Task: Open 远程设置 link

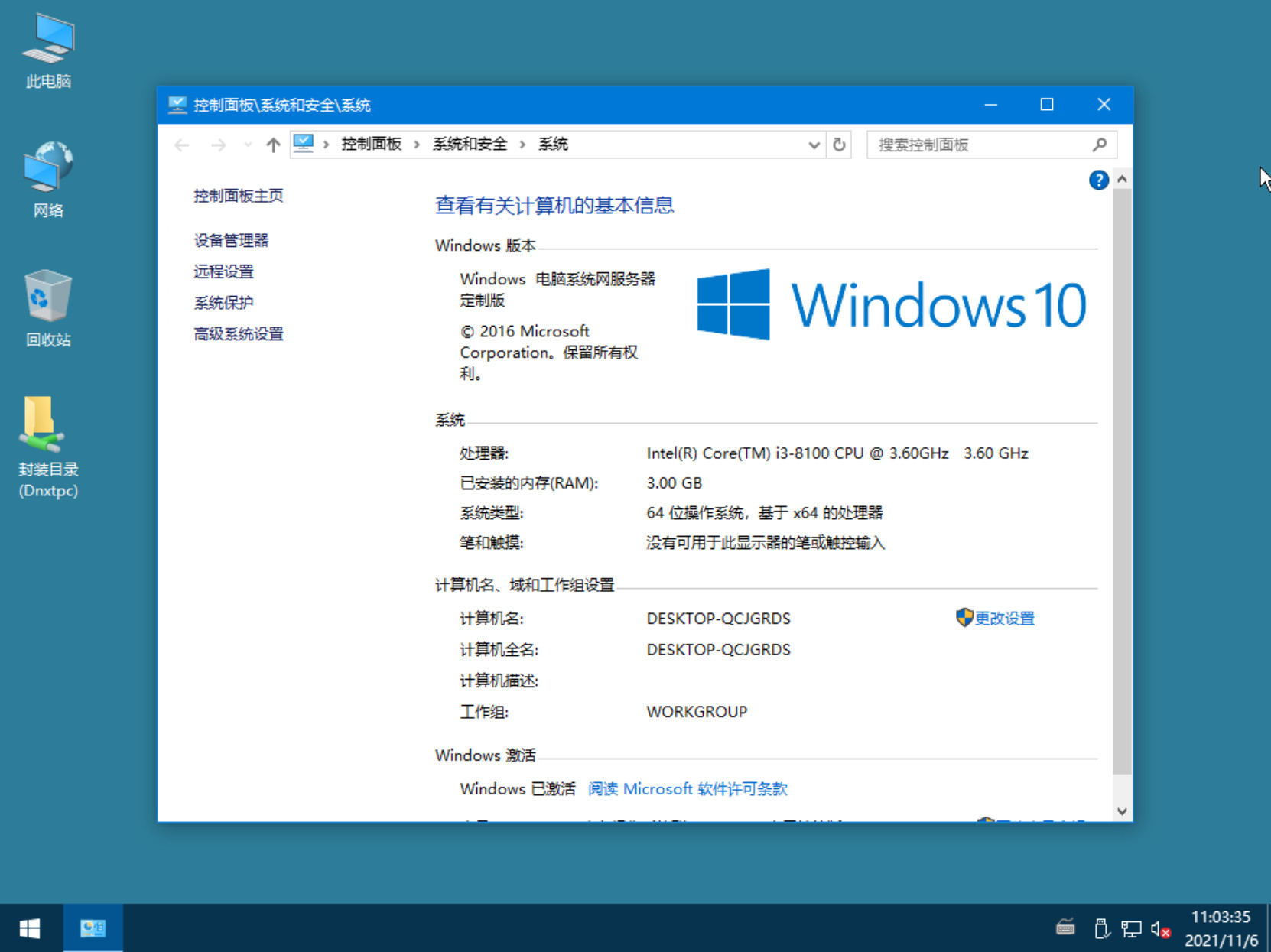Action: tap(223, 271)
